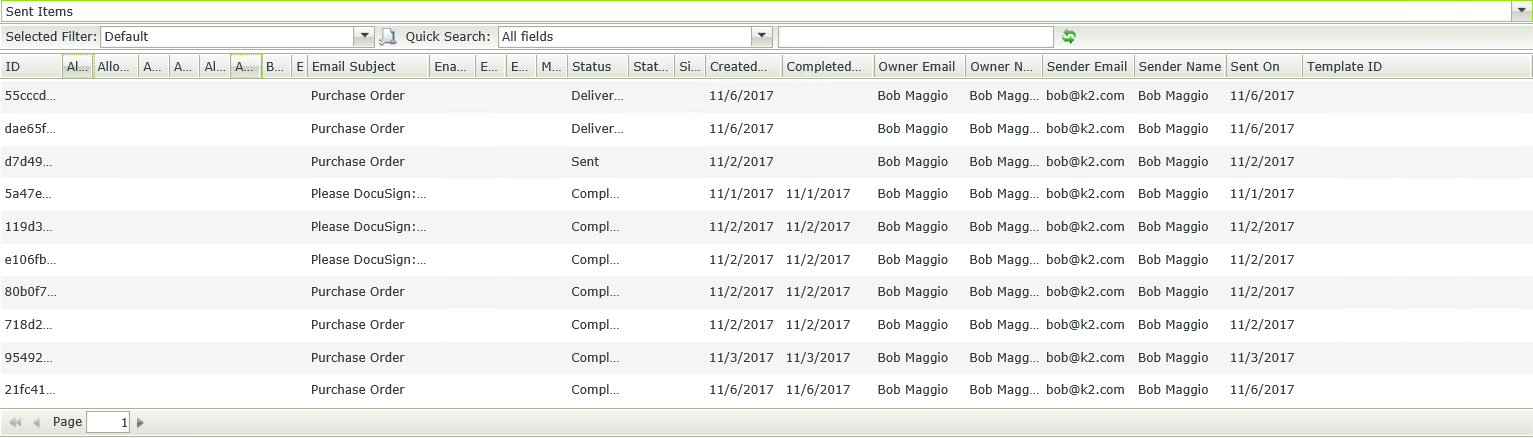Screen dimensions: 1533x438
Task: Sort by Sender Email column header
Action: [1086, 67]
